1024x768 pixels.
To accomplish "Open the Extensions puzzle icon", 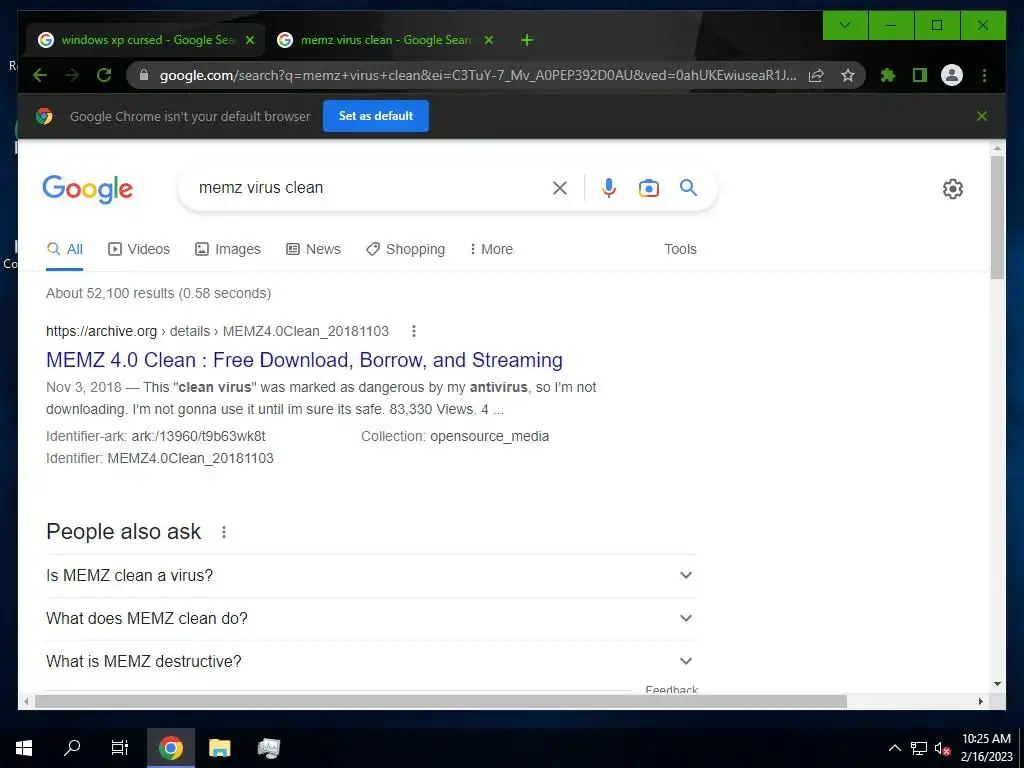I will (888, 75).
